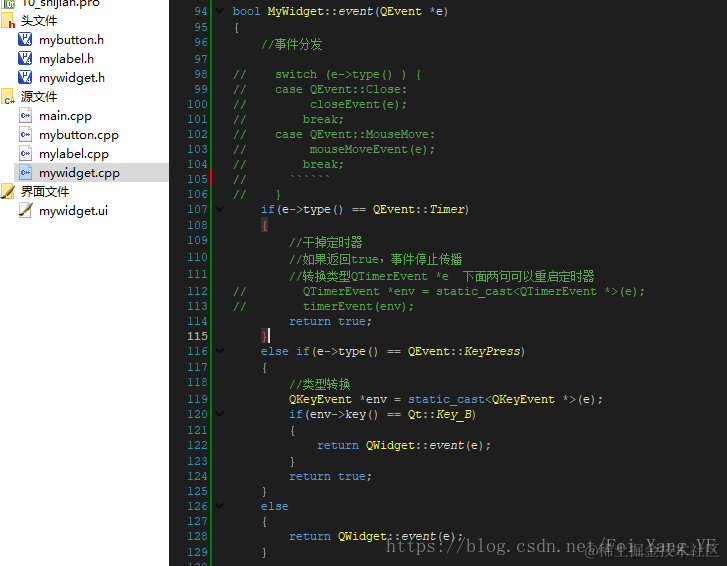Viewport: 727px width, 566px height.
Task: Click the 头文件 headers folder icon
Action: coord(8,21)
